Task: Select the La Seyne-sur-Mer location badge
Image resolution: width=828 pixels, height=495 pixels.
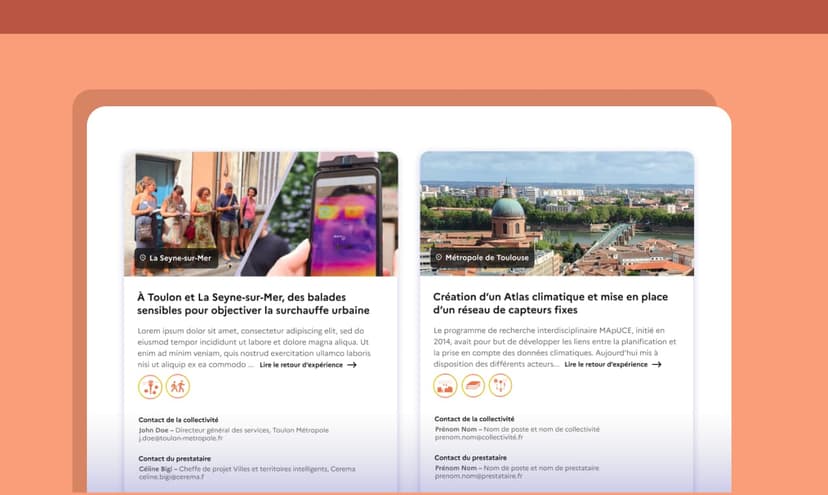Action: pyautogui.click(x=175, y=258)
